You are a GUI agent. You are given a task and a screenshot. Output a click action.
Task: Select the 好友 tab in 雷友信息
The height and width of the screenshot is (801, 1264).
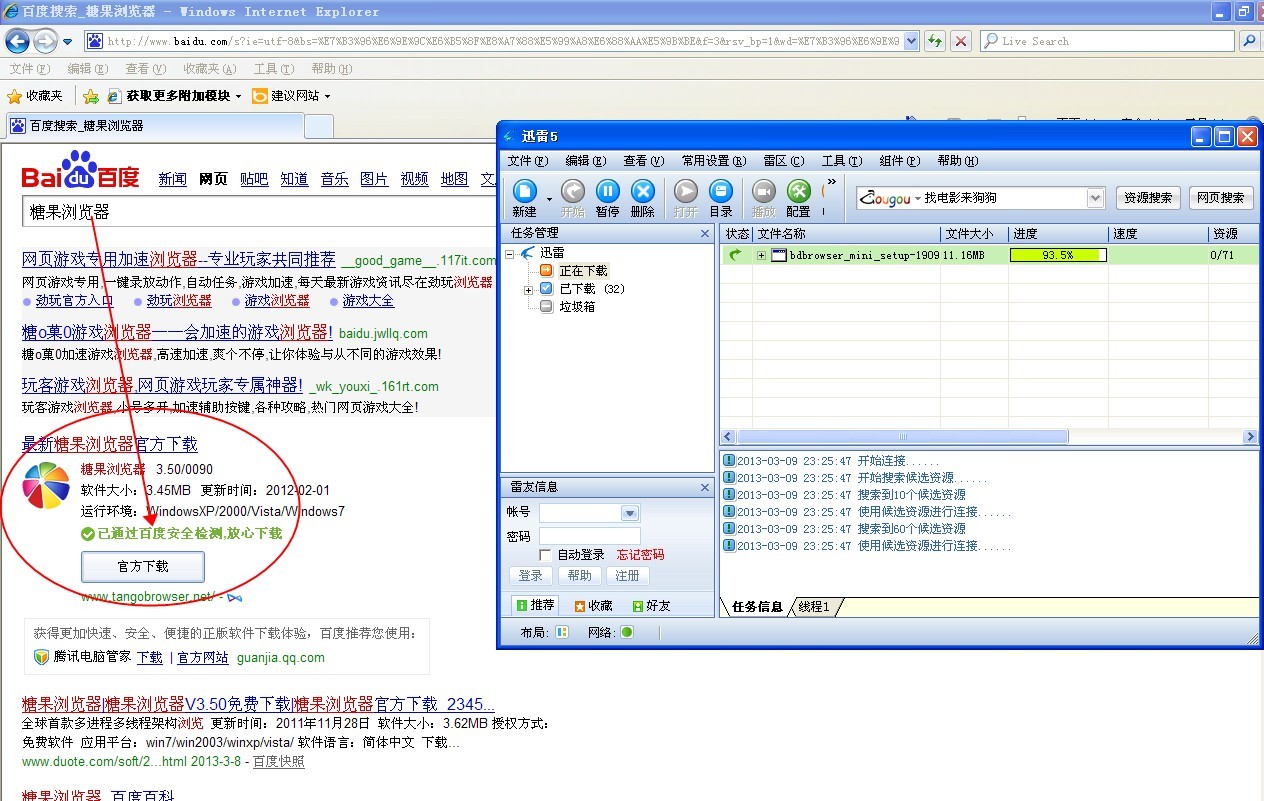pos(652,605)
